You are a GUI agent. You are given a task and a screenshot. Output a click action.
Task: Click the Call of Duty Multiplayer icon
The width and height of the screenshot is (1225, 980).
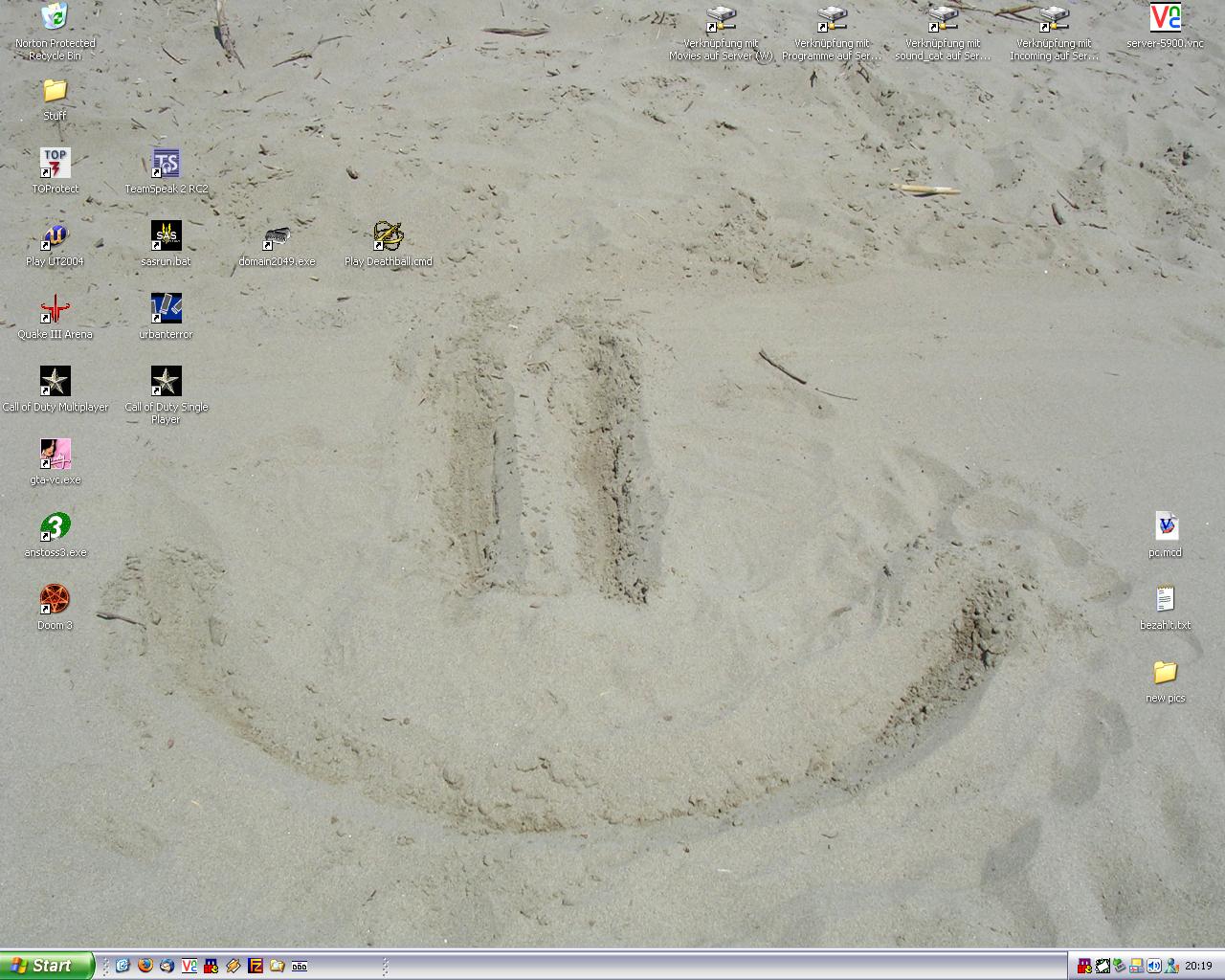pyautogui.click(x=55, y=382)
